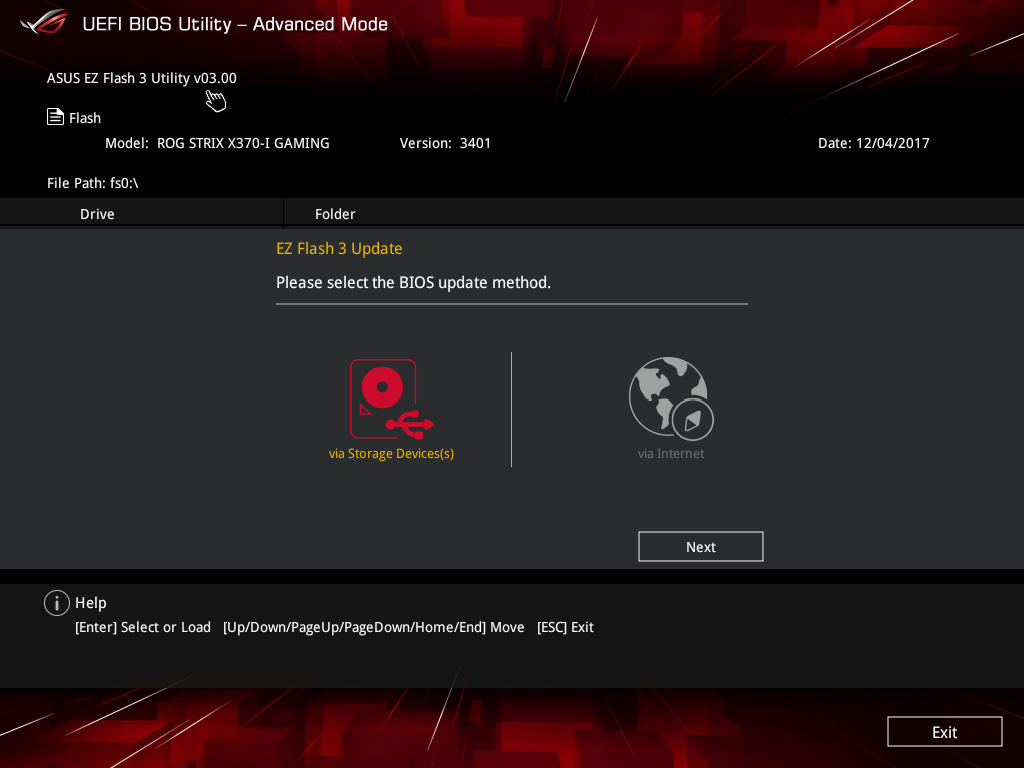Click the Model ROG STRIX X370-I GAMING text
This screenshot has width=1024, height=768.
pos(217,143)
